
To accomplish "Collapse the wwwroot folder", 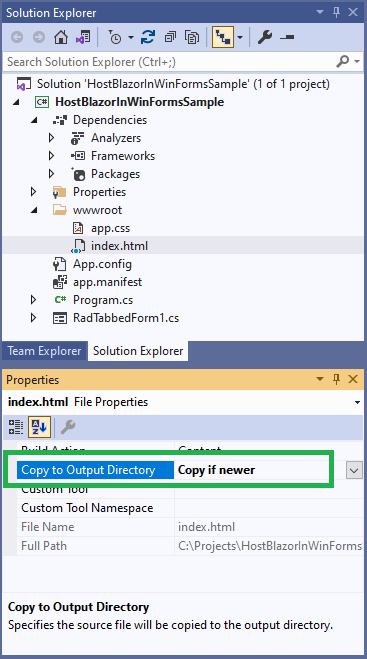I will [34, 210].
